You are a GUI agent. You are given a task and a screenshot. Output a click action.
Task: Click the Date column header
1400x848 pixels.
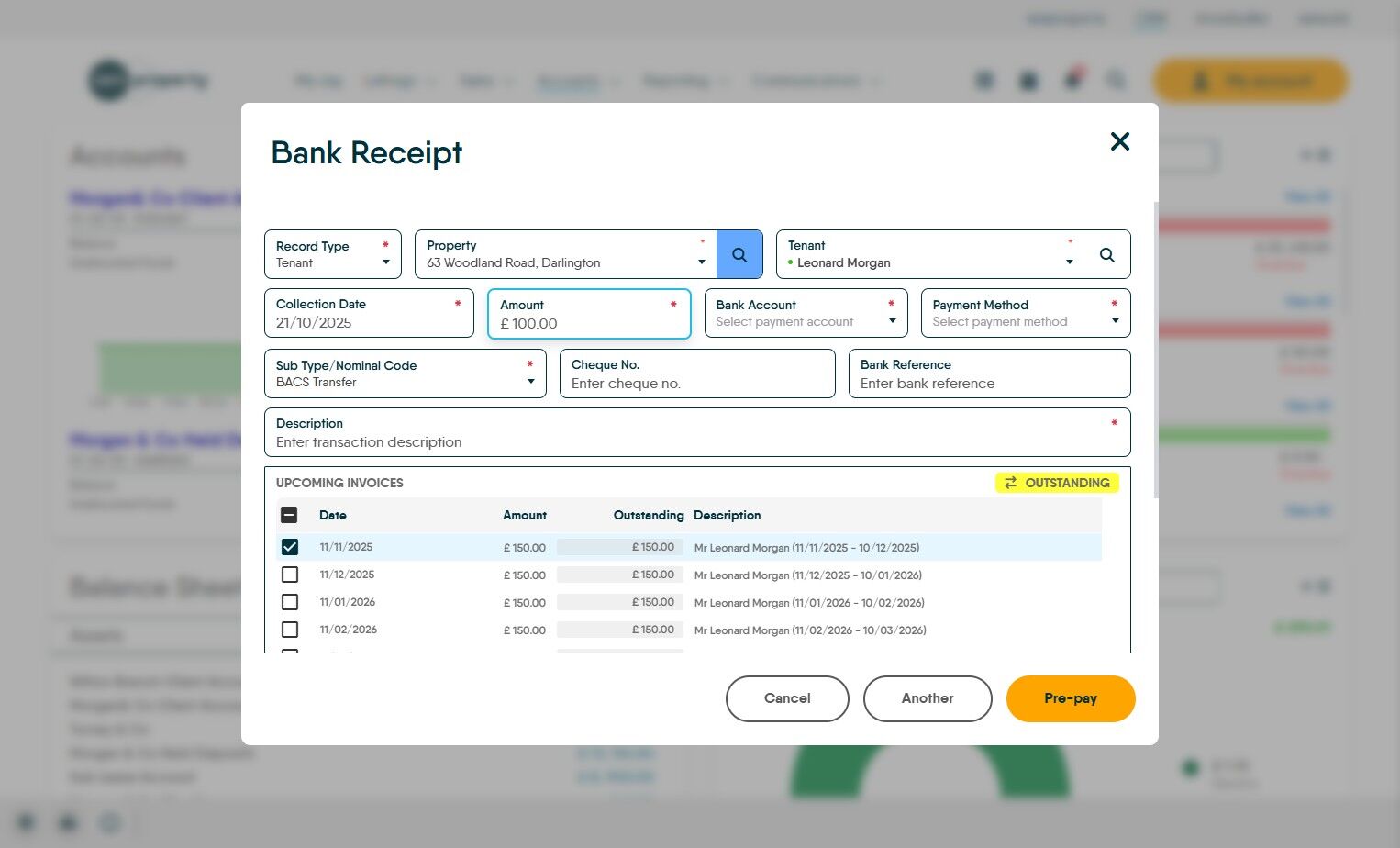[x=333, y=516]
